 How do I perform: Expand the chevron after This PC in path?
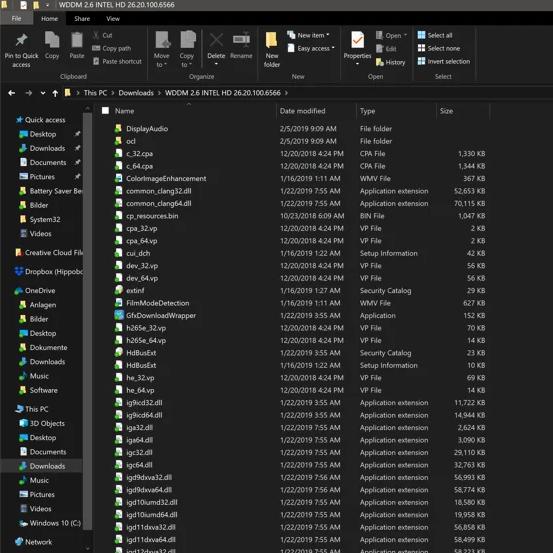coord(113,93)
